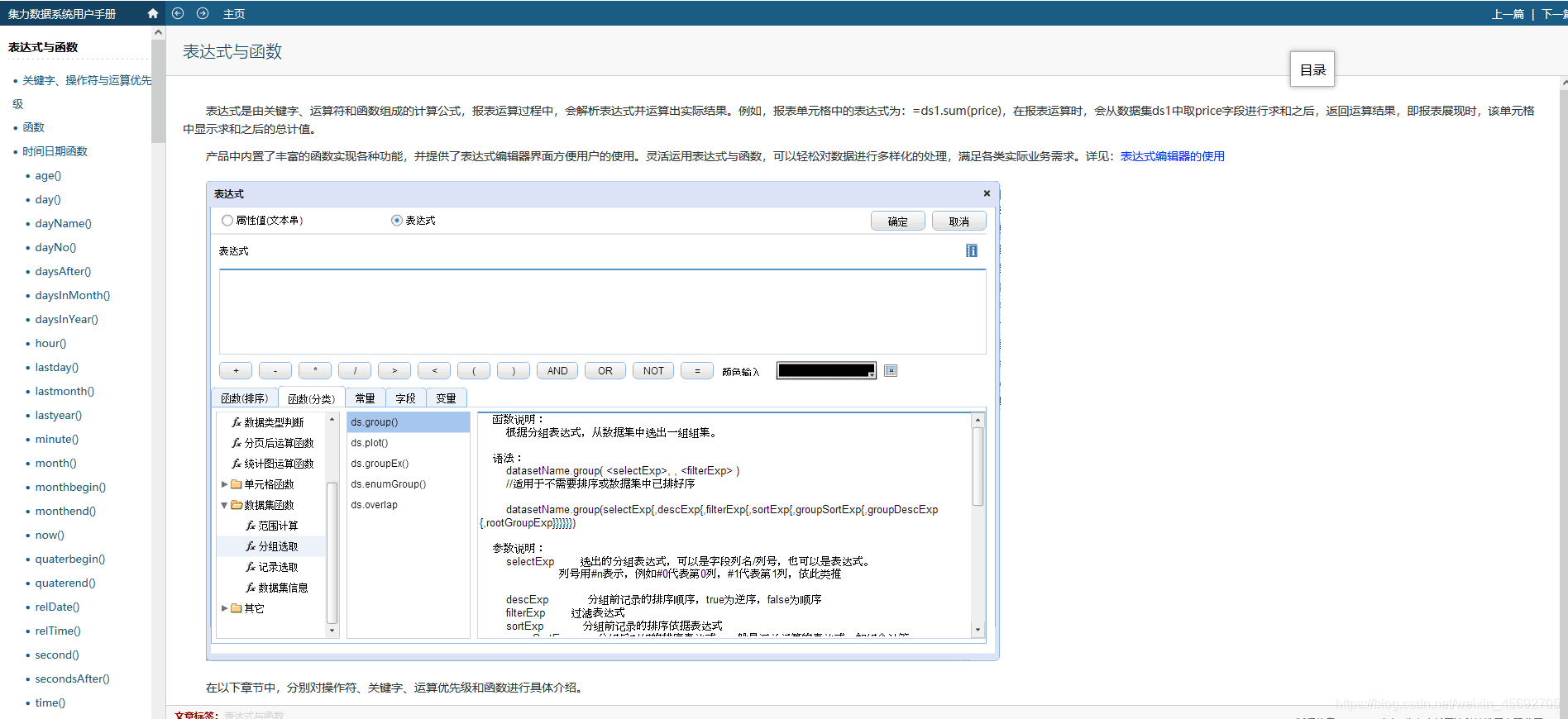Open the dayName() sidebar entry
Viewport: 1568px width, 719px height.
coord(63,223)
